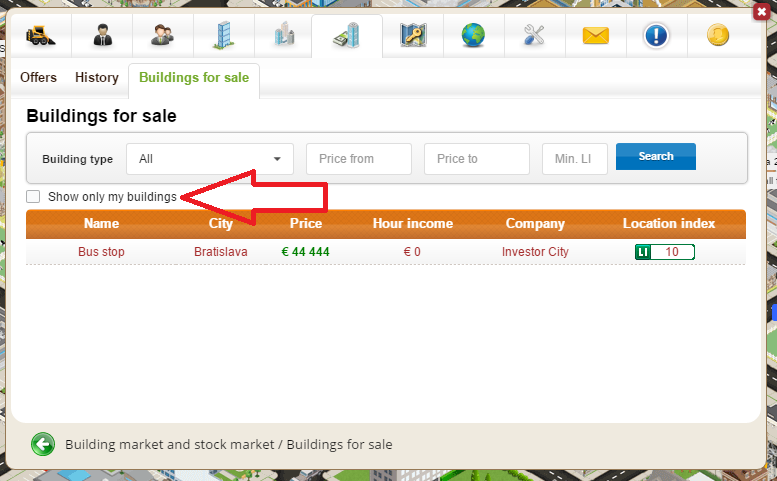Sort by Location index column header
The height and width of the screenshot is (481, 777).
[669, 223]
